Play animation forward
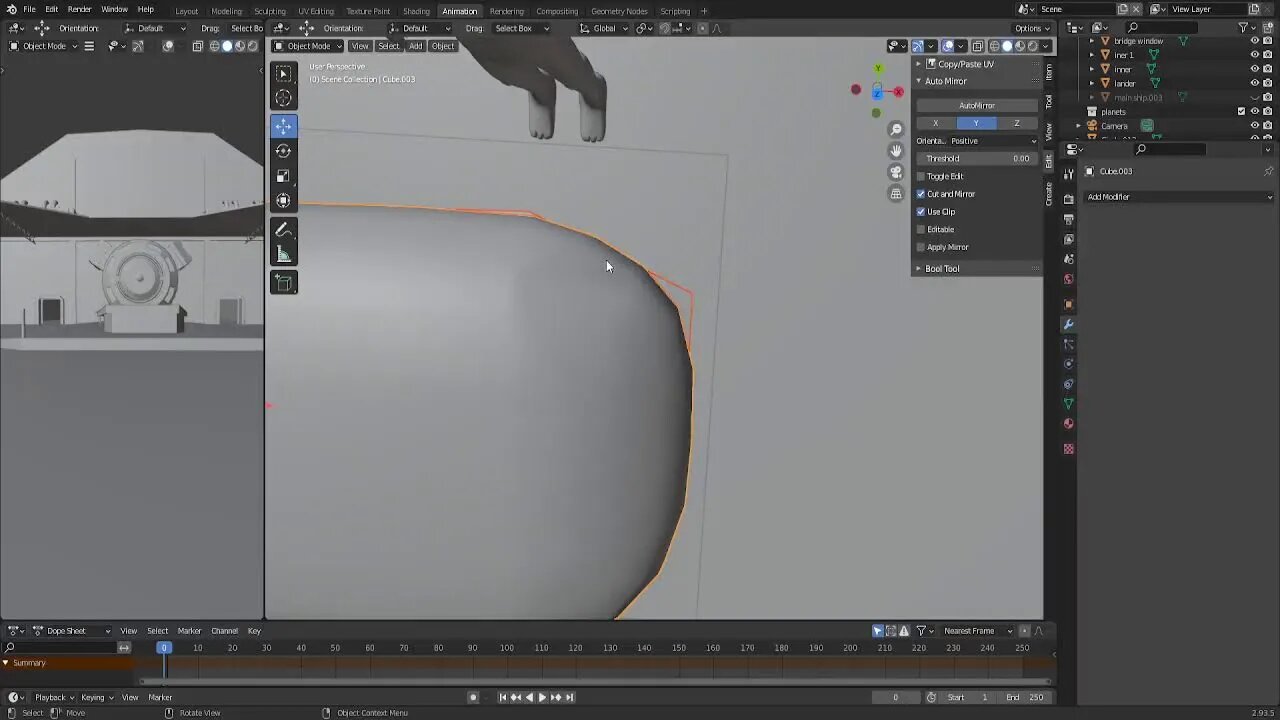The width and height of the screenshot is (1280, 720). tap(542, 697)
